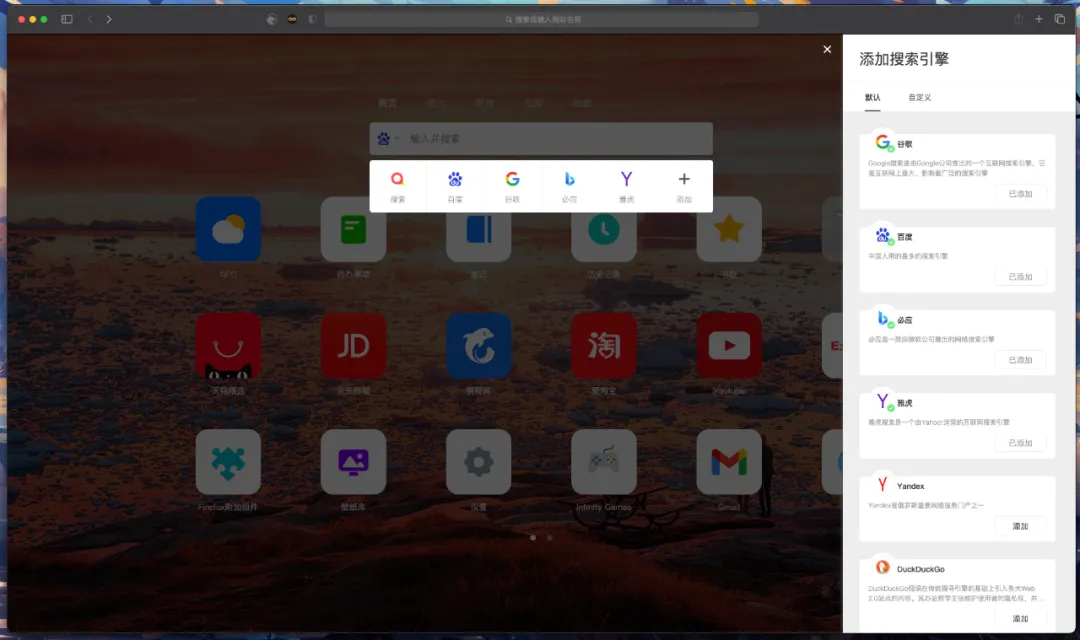Go forward with the toolbar arrow
The height and width of the screenshot is (640, 1080).
coord(109,19)
